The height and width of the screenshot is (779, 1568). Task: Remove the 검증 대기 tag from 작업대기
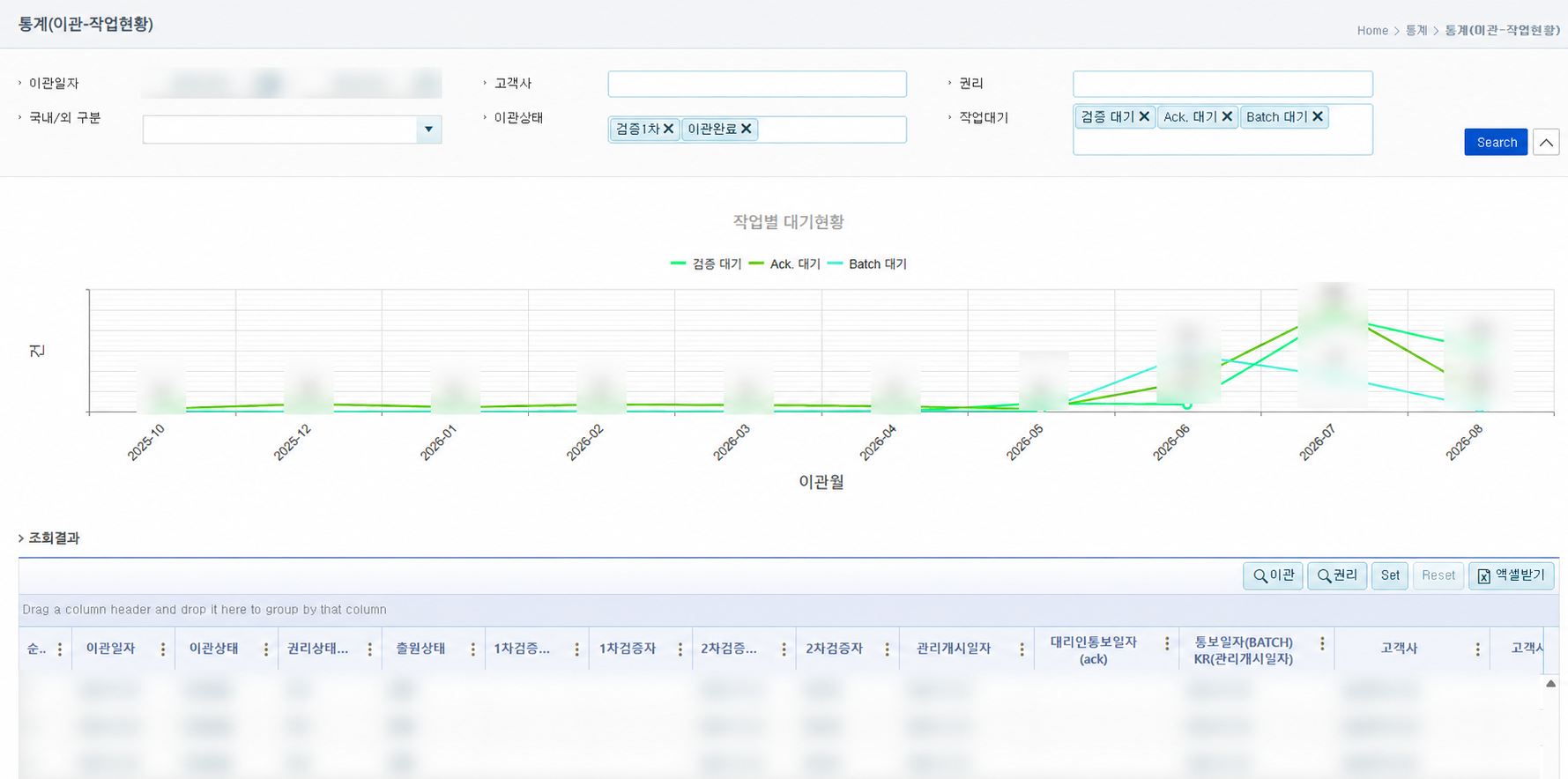point(1144,116)
